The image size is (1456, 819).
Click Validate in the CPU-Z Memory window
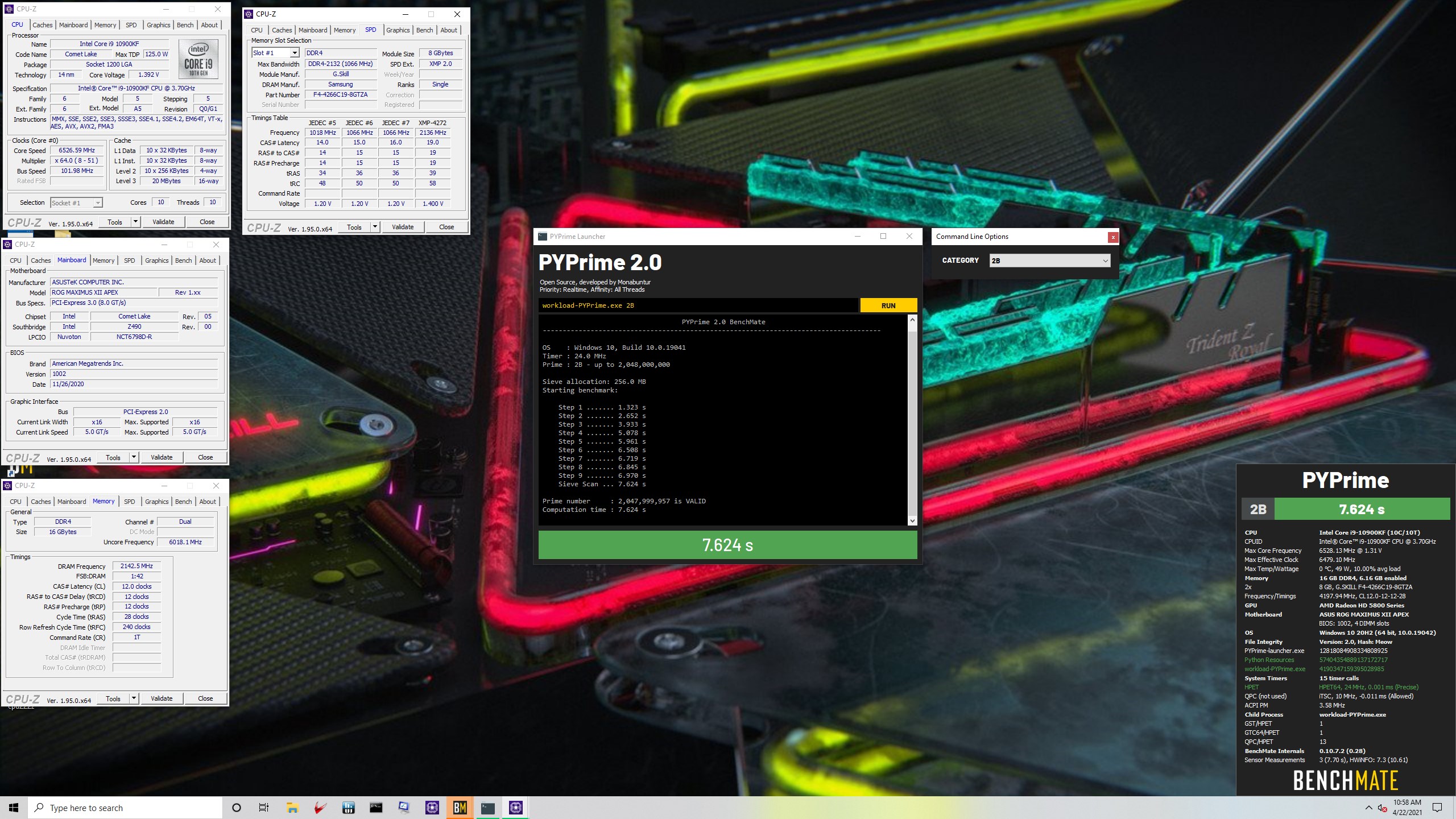[x=162, y=698]
